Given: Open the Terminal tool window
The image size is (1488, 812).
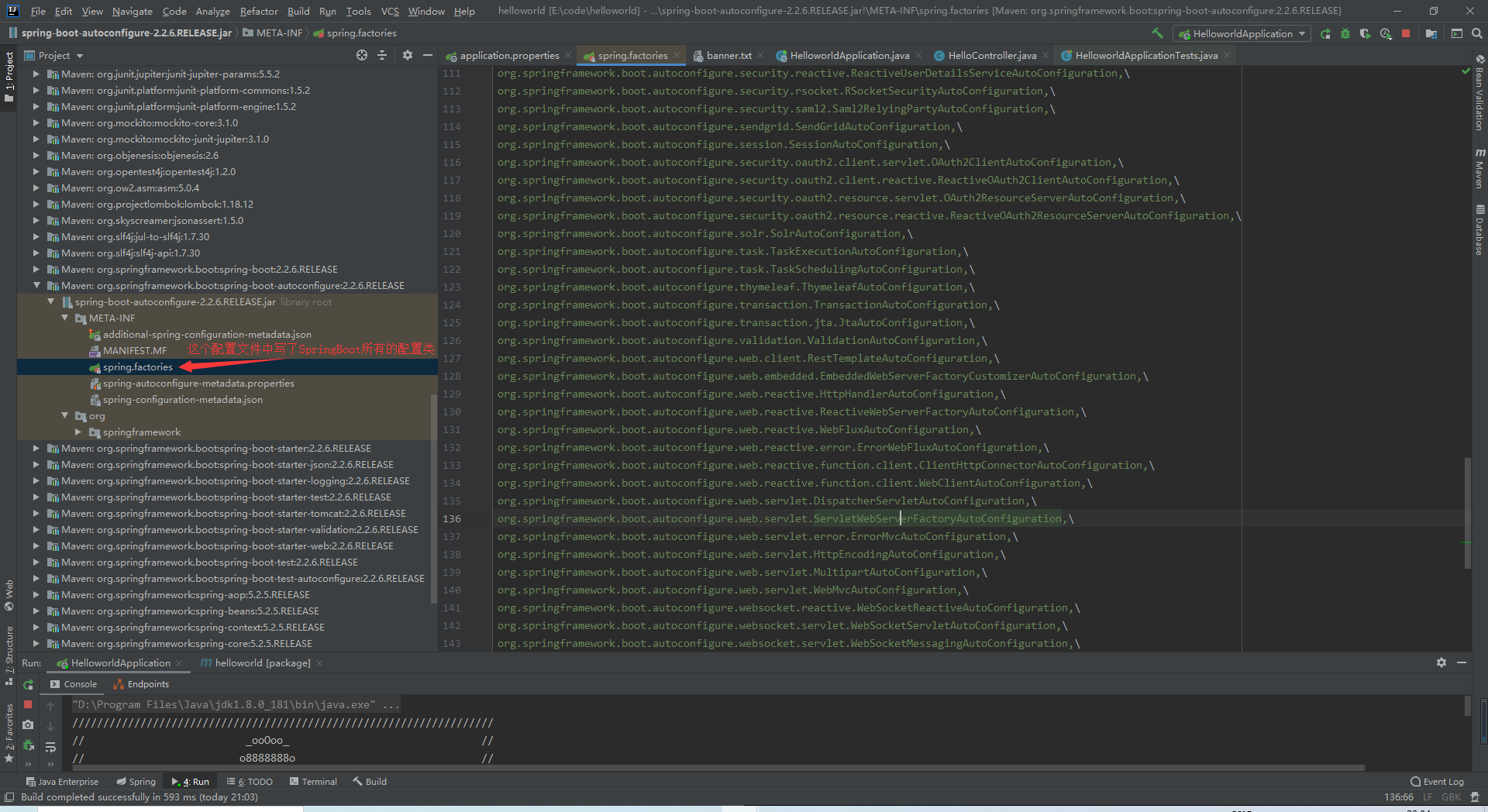Looking at the screenshot, I should tap(313, 781).
